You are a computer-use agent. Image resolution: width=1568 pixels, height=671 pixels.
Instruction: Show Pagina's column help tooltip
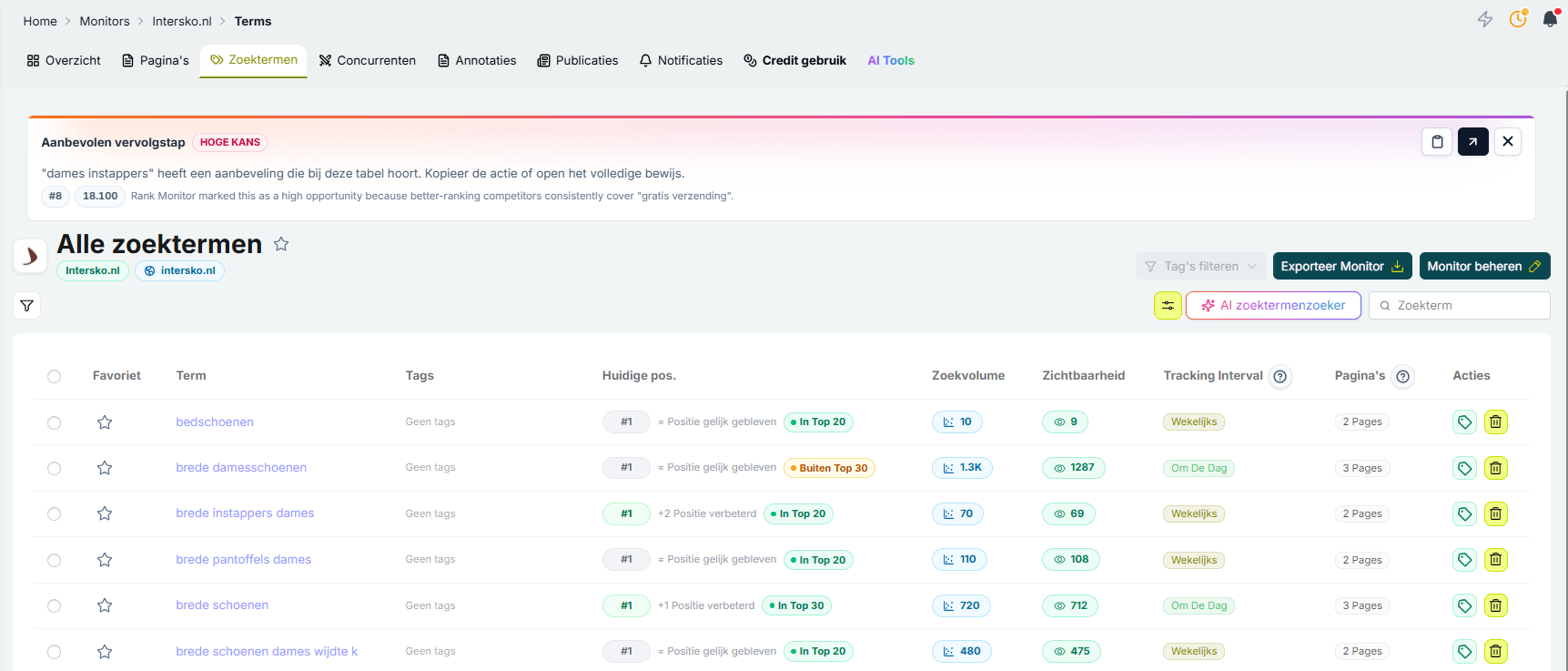[1403, 376]
